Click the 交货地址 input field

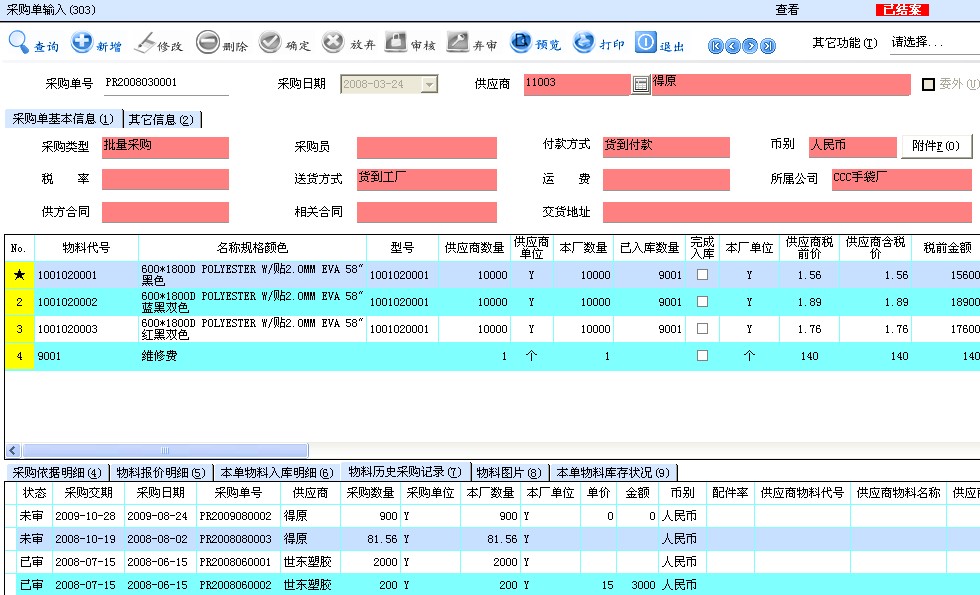pyautogui.click(x=786, y=212)
